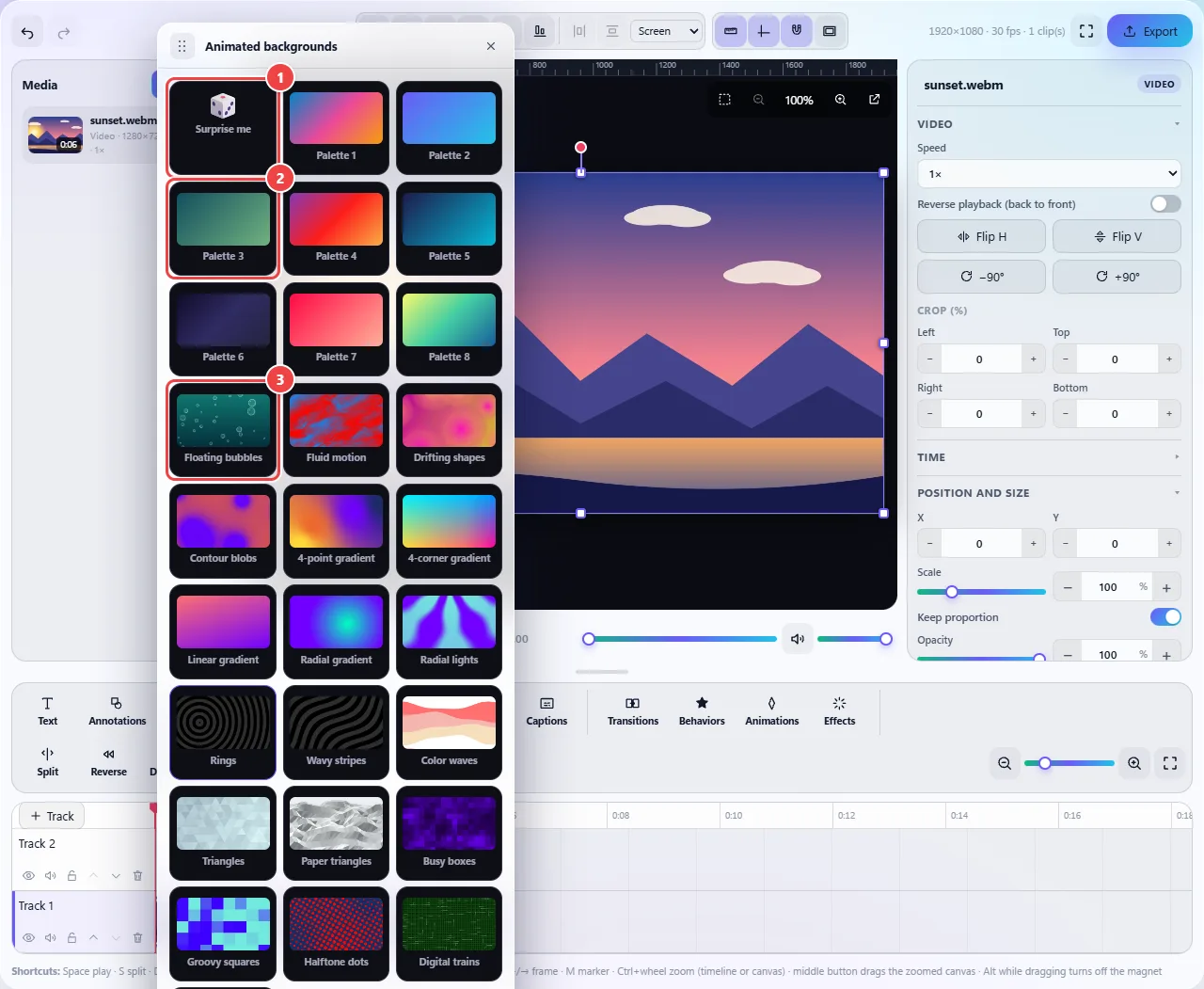
Task: Click the Flip H button
Action: pyautogui.click(x=981, y=236)
